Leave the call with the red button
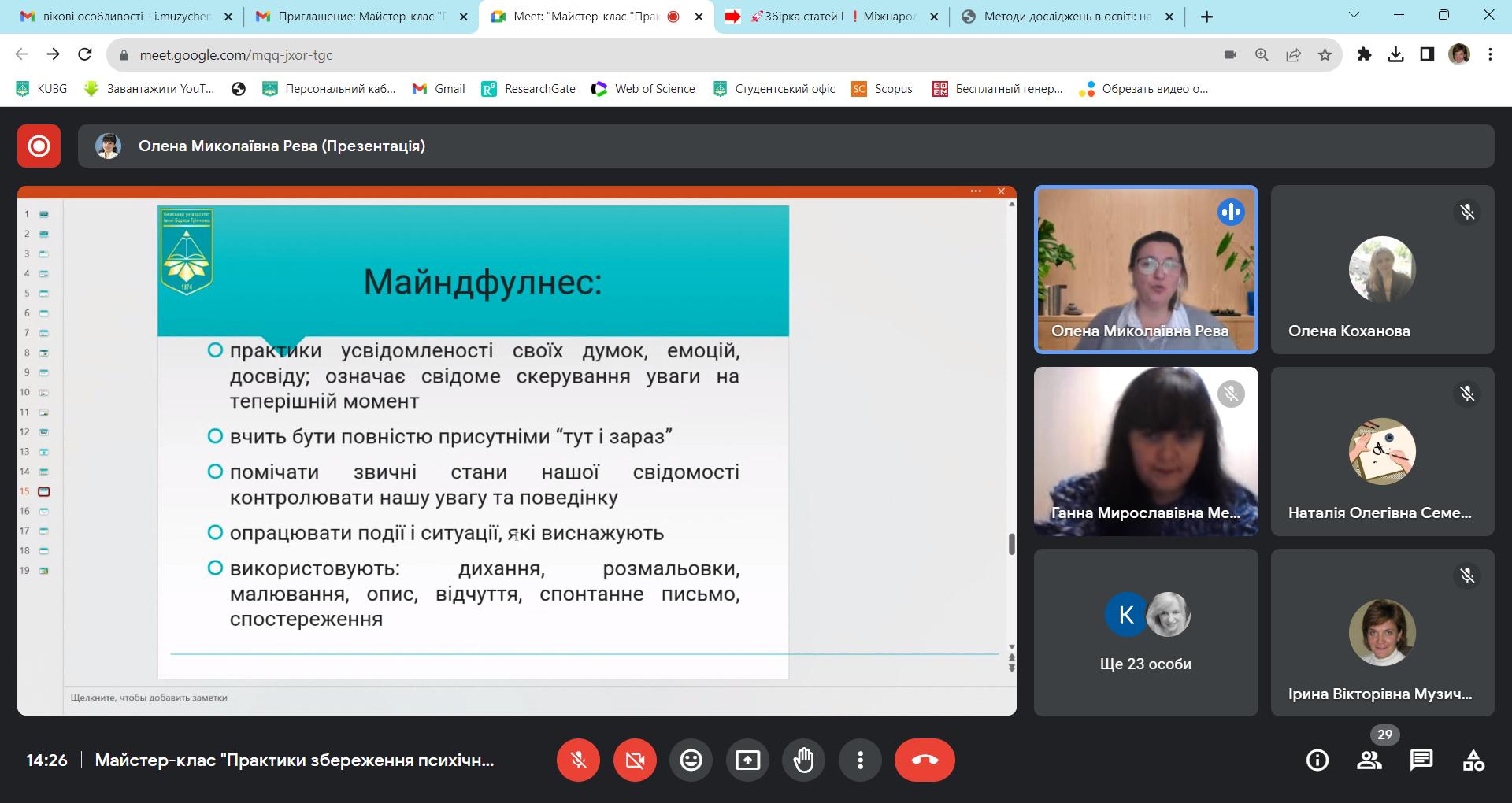The image size is (1512, 803). click(925, 760)
